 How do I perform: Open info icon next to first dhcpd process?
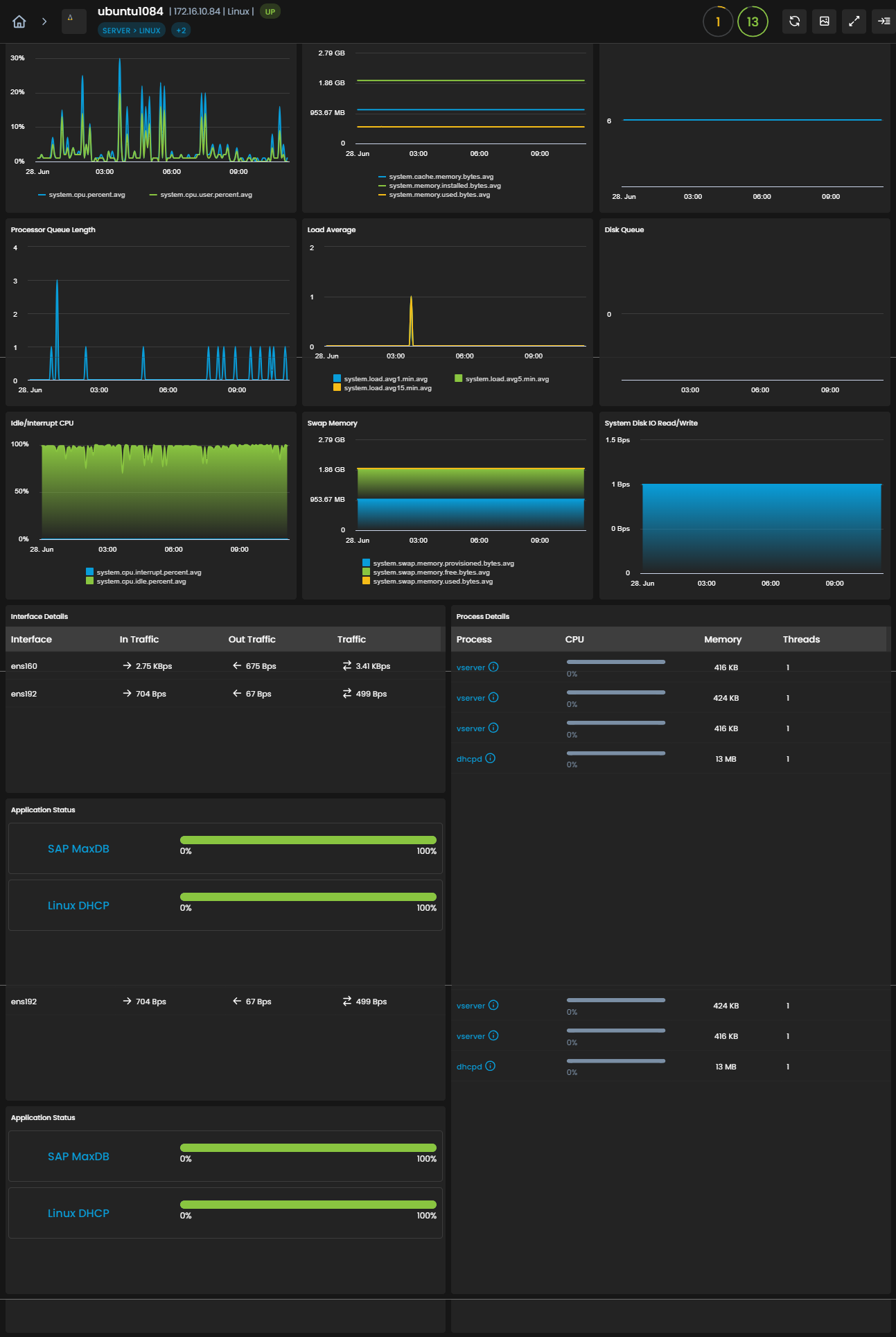tap(490, 758)
